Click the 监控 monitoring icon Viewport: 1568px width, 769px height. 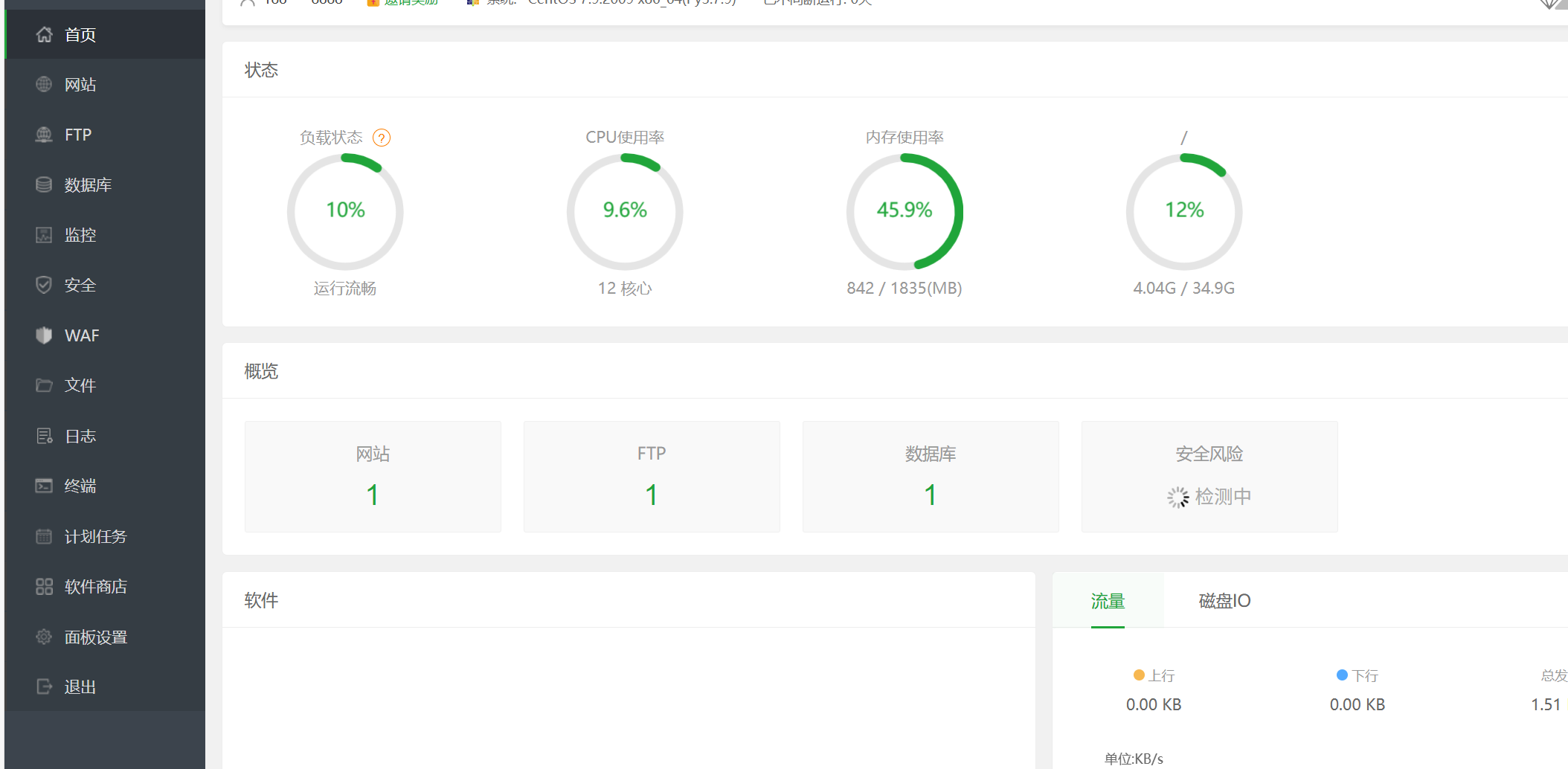[x=44, y=235]
